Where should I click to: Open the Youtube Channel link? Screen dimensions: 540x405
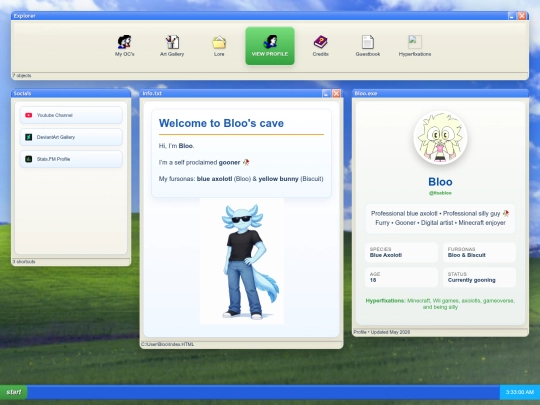[x=71, y=115]
